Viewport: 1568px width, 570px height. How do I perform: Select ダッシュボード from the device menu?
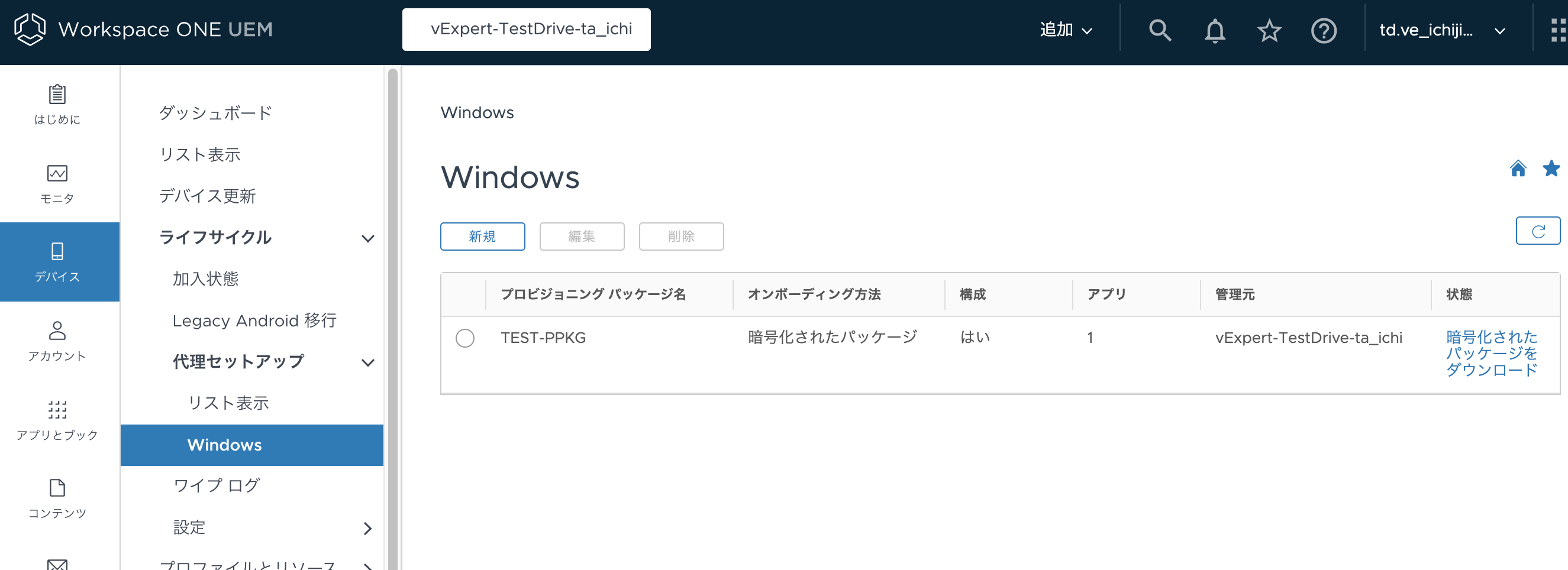[215, 112]
